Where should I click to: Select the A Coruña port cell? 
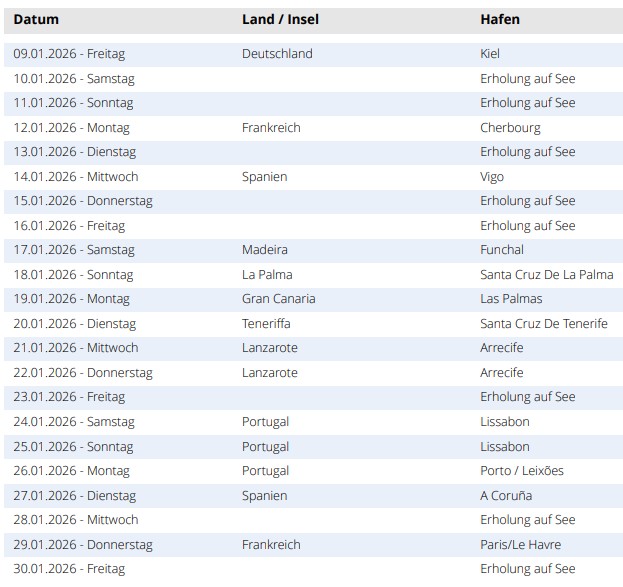point(506,496)
